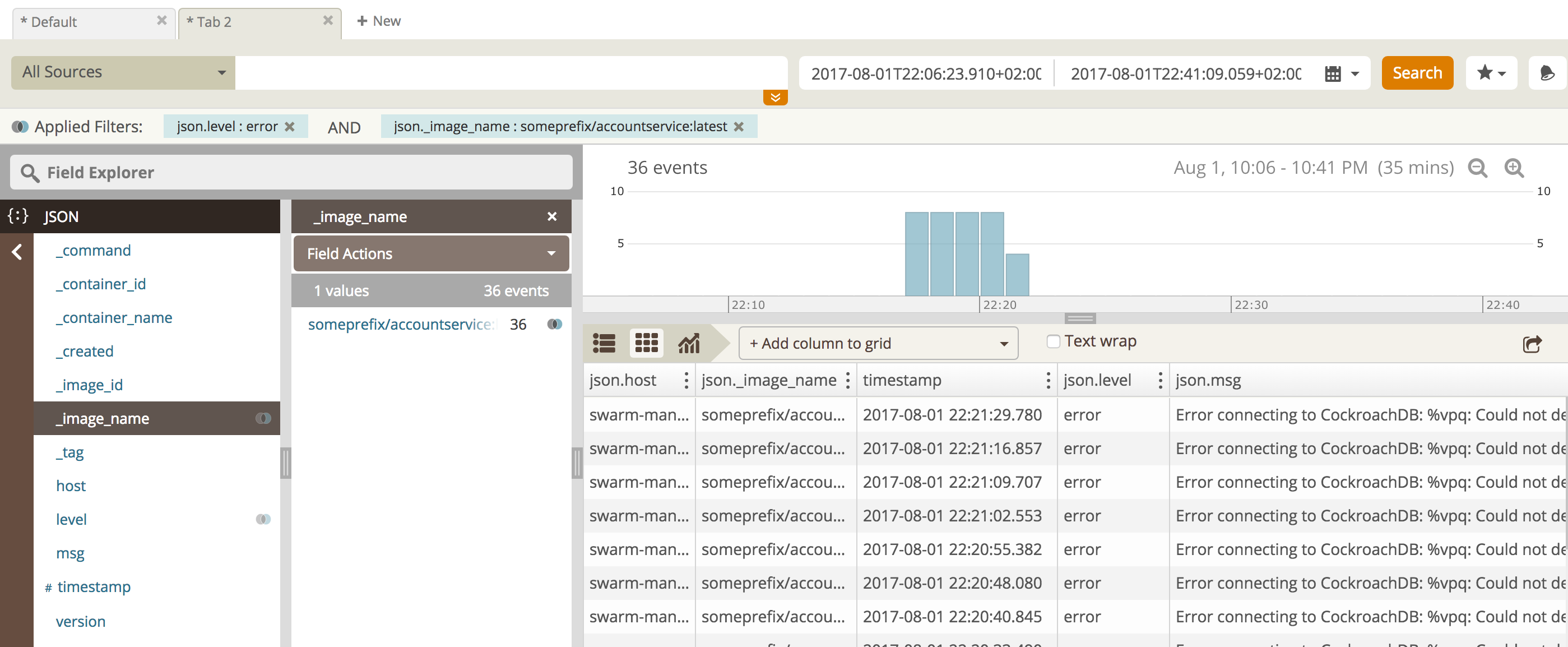Click the json.msg column header
1568x647 pixels.
coord(1367,380)
